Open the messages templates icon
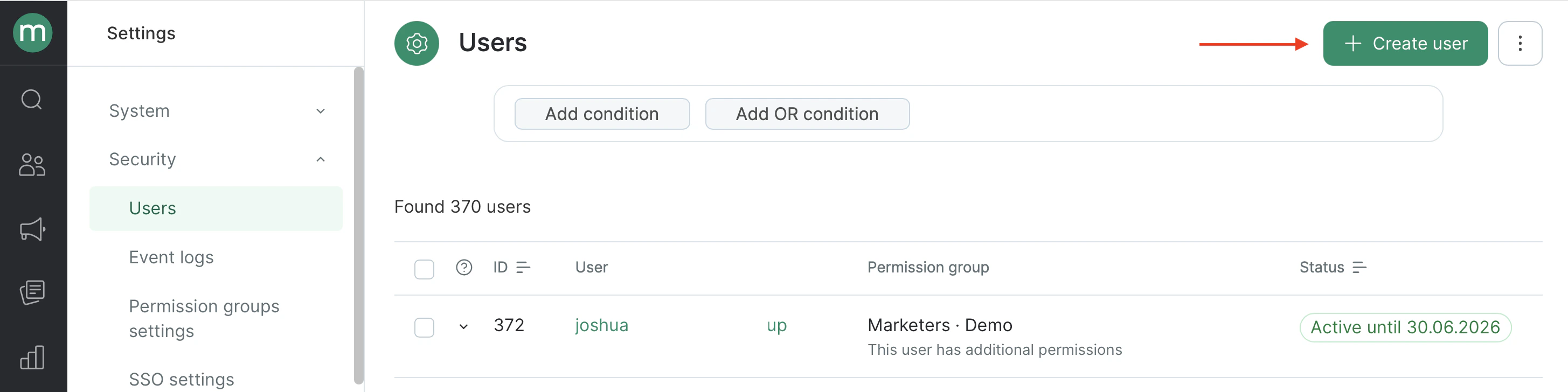The width and height of the screenshot is (1568, 392). [x=32, y=293]
